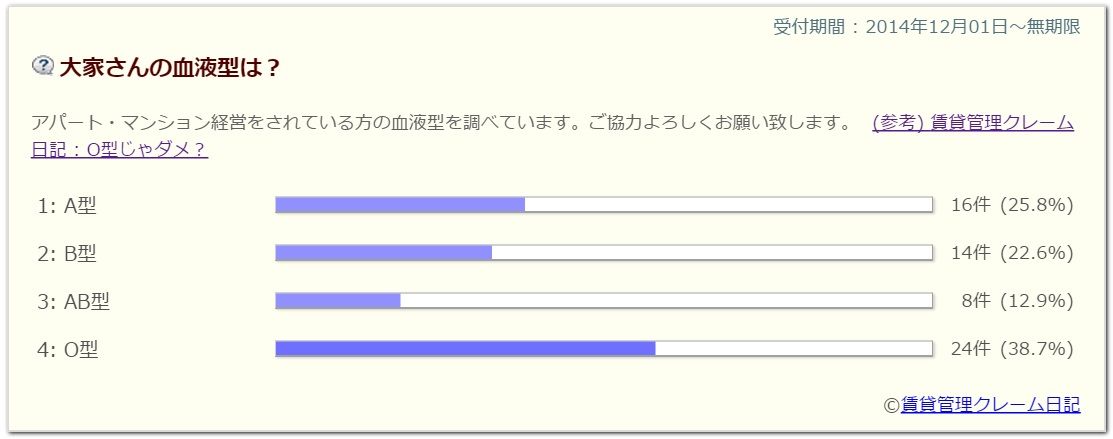Click the dark blue filled O型 bar
Viewport: 1113px width, 439px height.
[x=465, y=349]
